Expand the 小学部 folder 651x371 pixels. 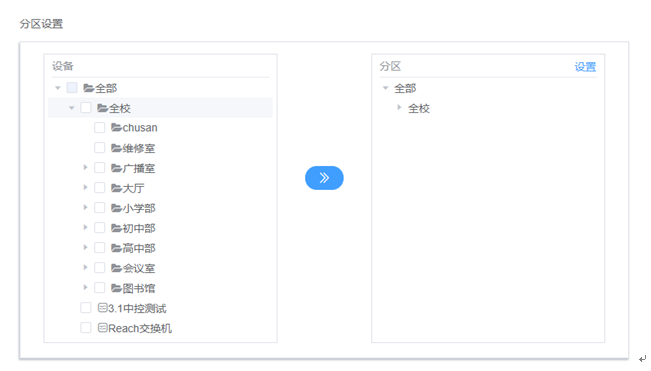pyautogui.click(x=86, y=207)
